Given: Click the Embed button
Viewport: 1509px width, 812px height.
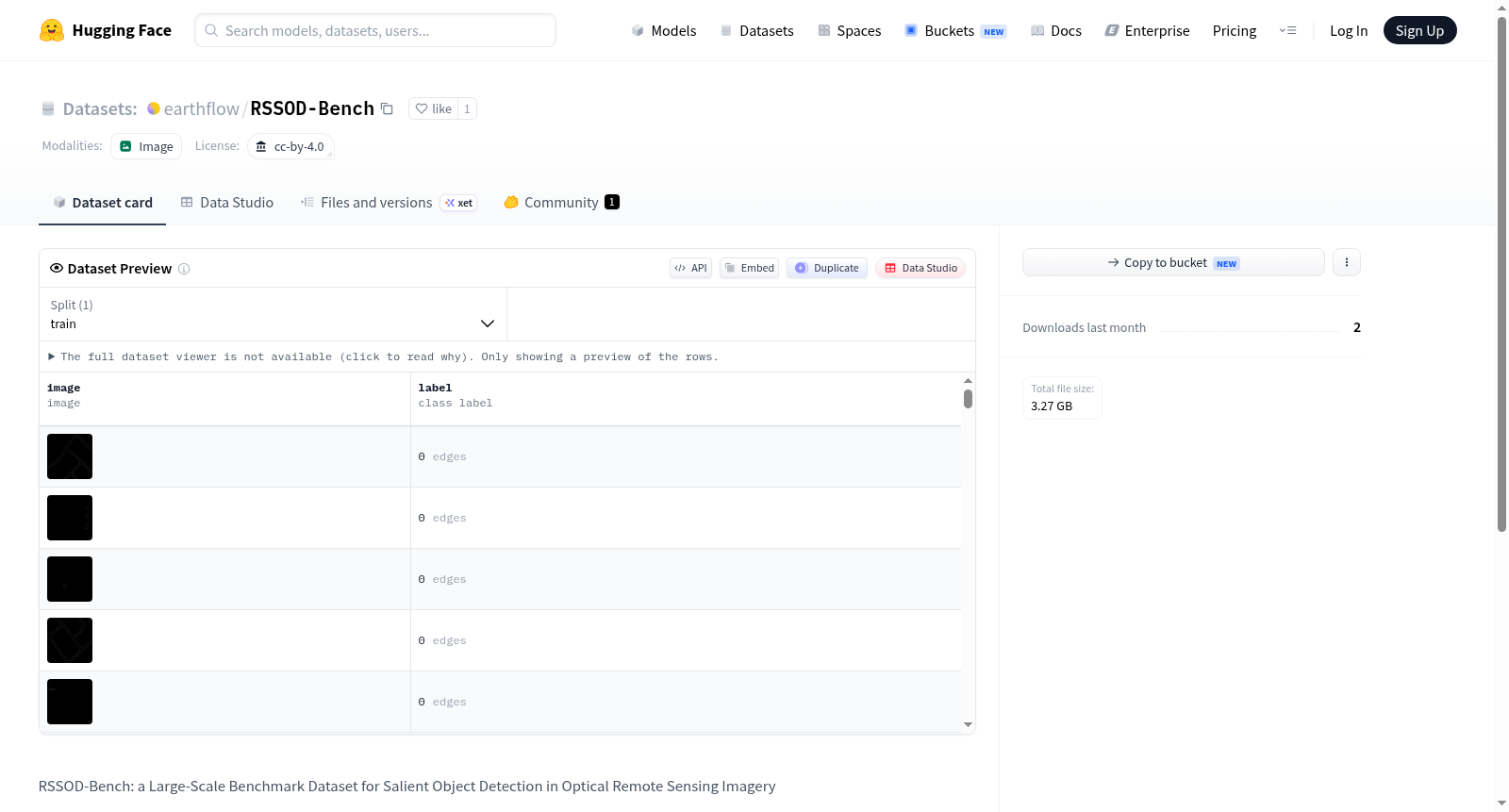Looking at the screenshot, I should [x=750, y=268].
